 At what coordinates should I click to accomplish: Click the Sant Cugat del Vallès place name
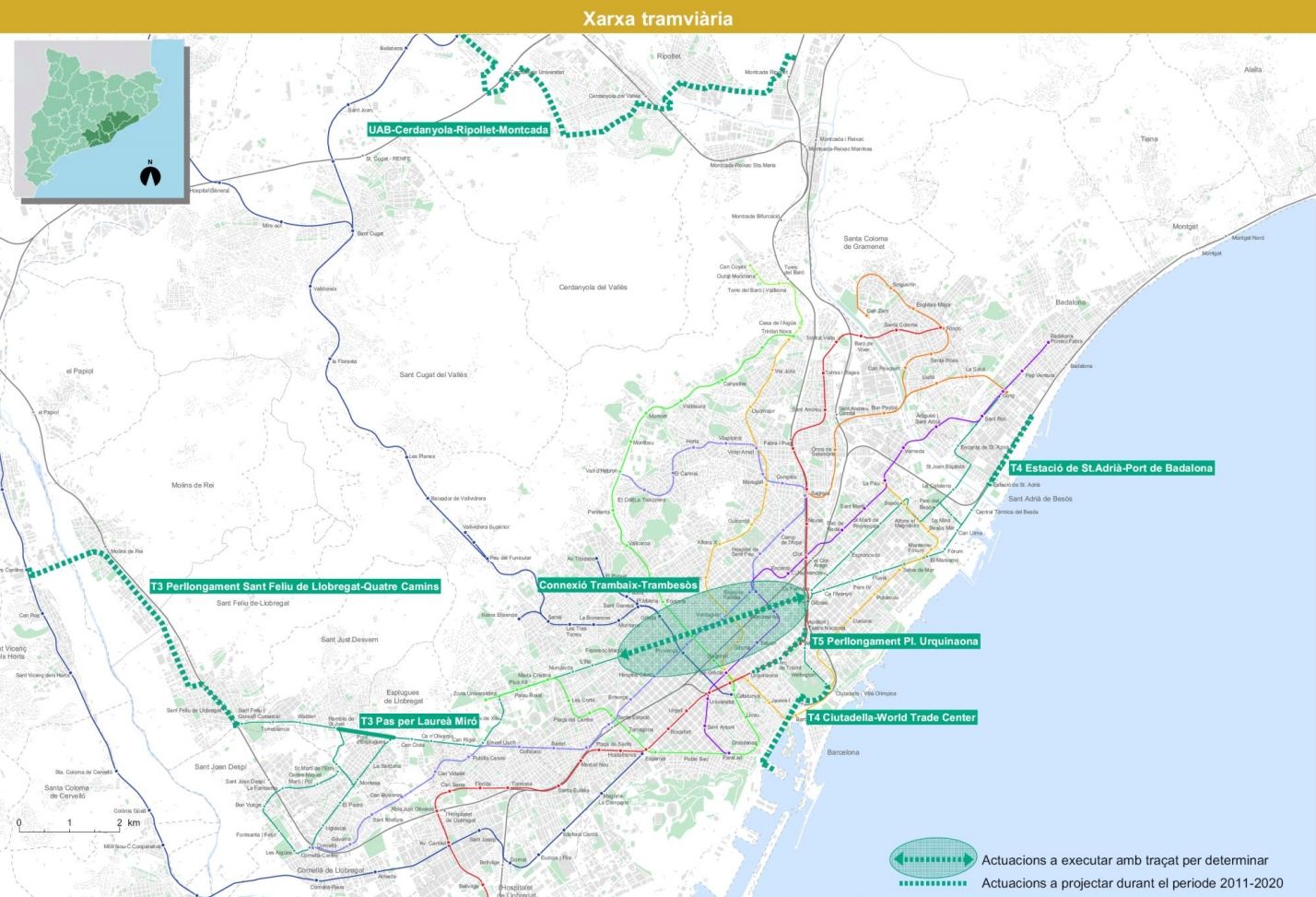tap(433, 374)
